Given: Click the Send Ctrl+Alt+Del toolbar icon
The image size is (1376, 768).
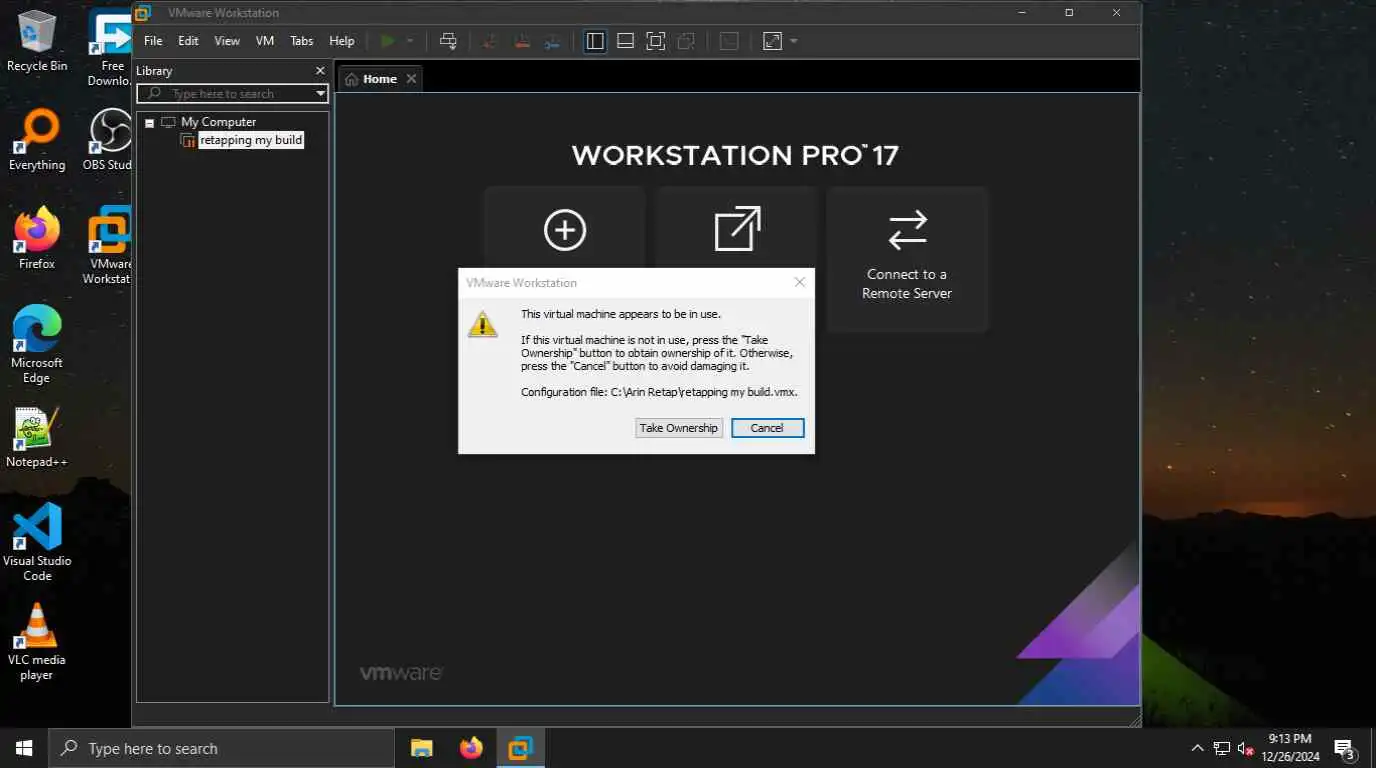Looking at the screenshot, I should 448,41.
